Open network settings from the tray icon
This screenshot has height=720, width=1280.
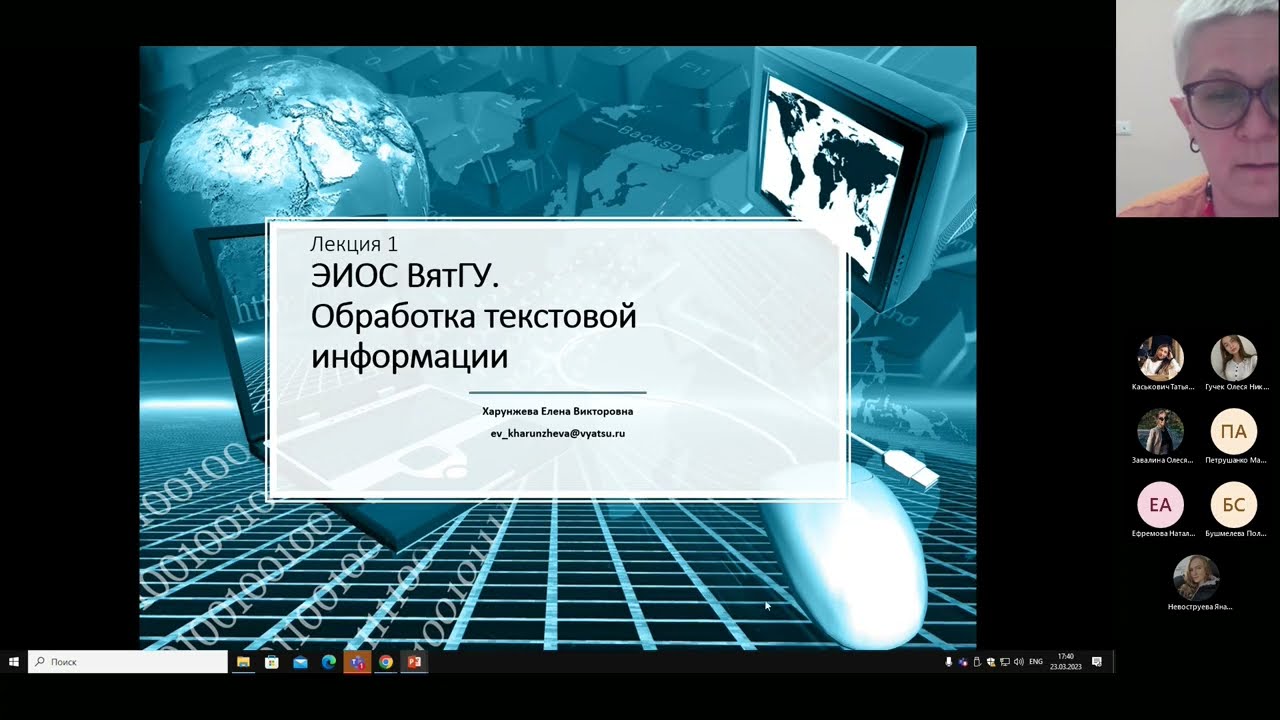point(1005,662)
